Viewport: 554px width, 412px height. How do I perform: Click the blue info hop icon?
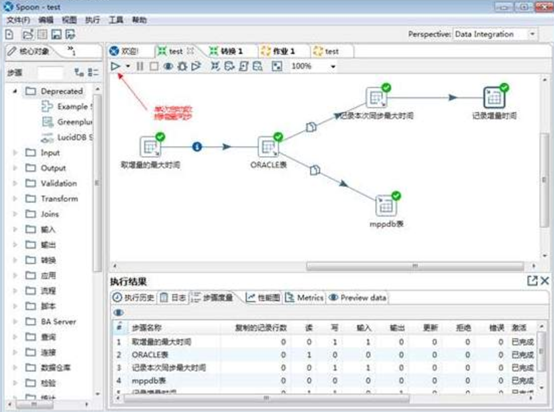[197, 147]
